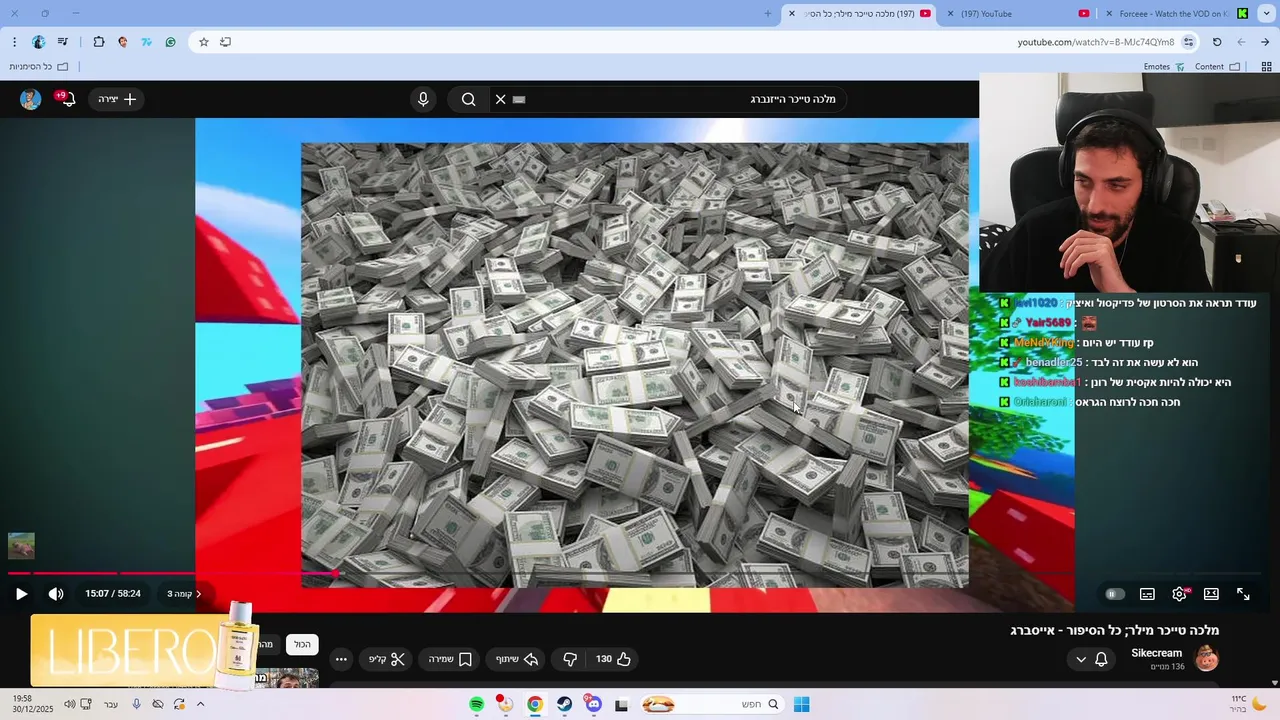Open subscription notification bell dropdown
The height and width of the screenshot is (720, 1280).
[1091, 659]
